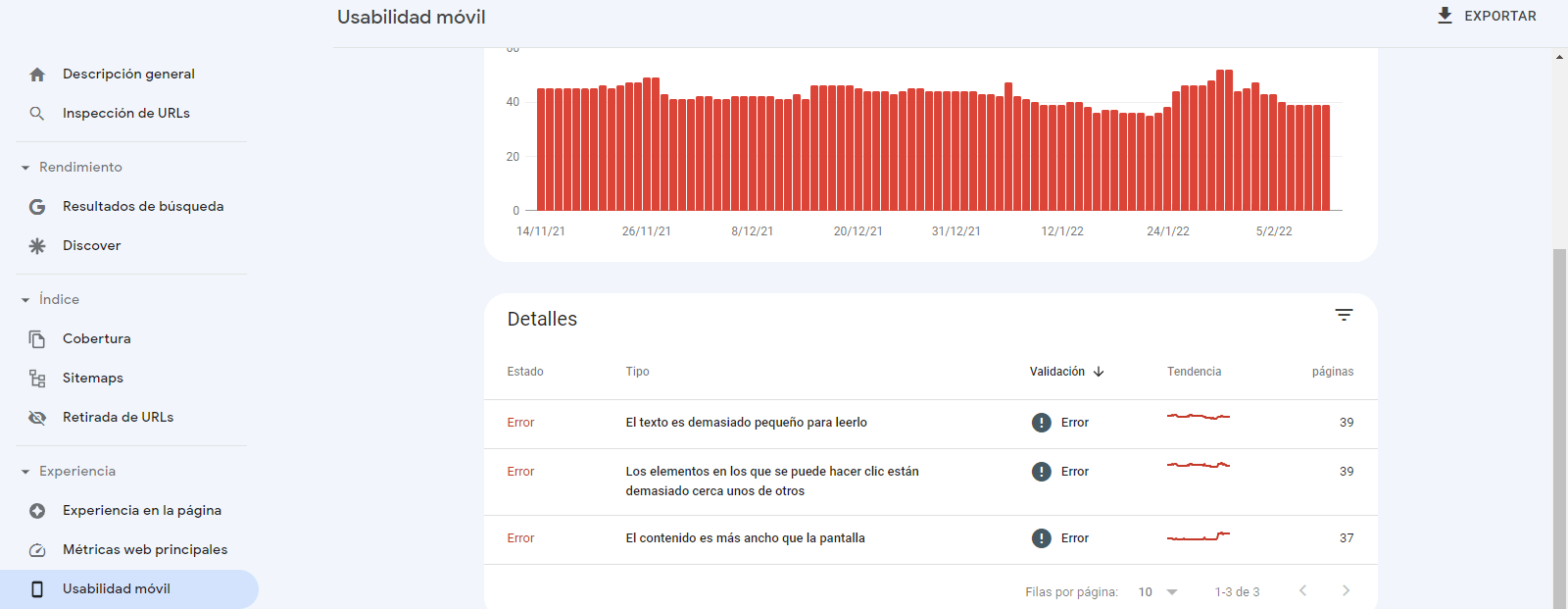Open Resultados de búsqueda report
The height and width of the screenshot is (609, 1568).
tap(143, 207)
